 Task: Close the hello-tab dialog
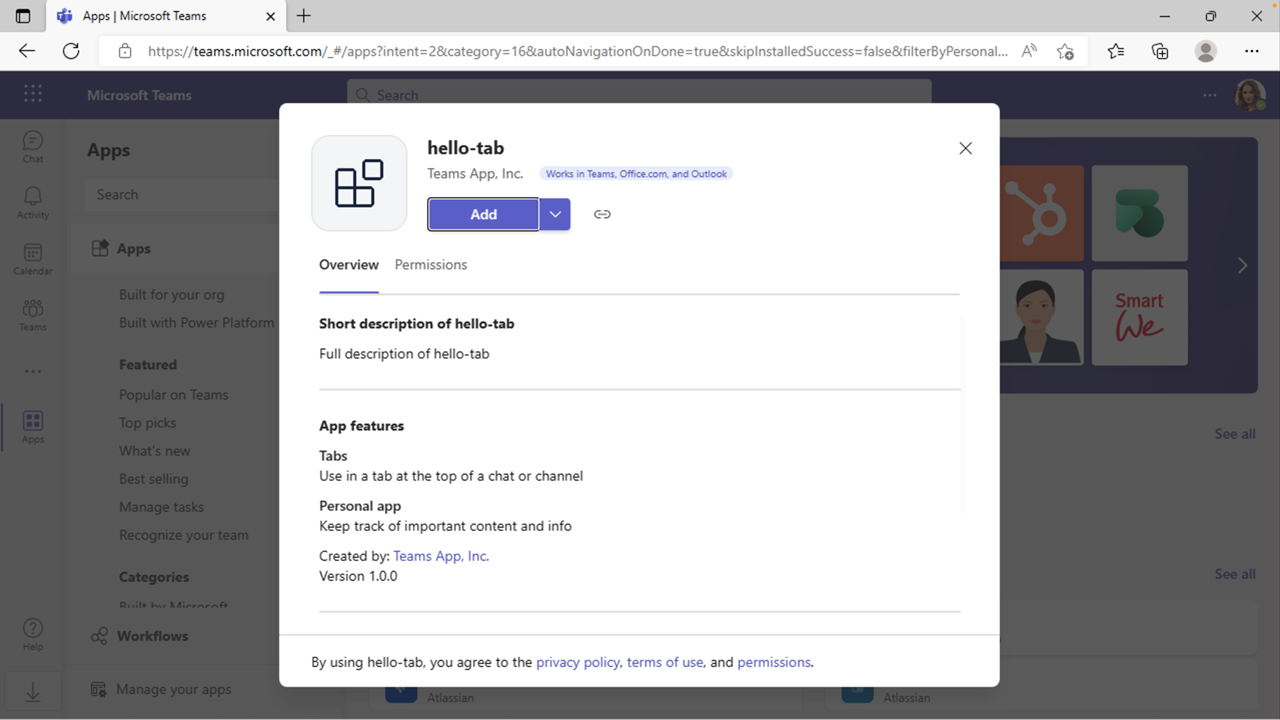point(965,148)
